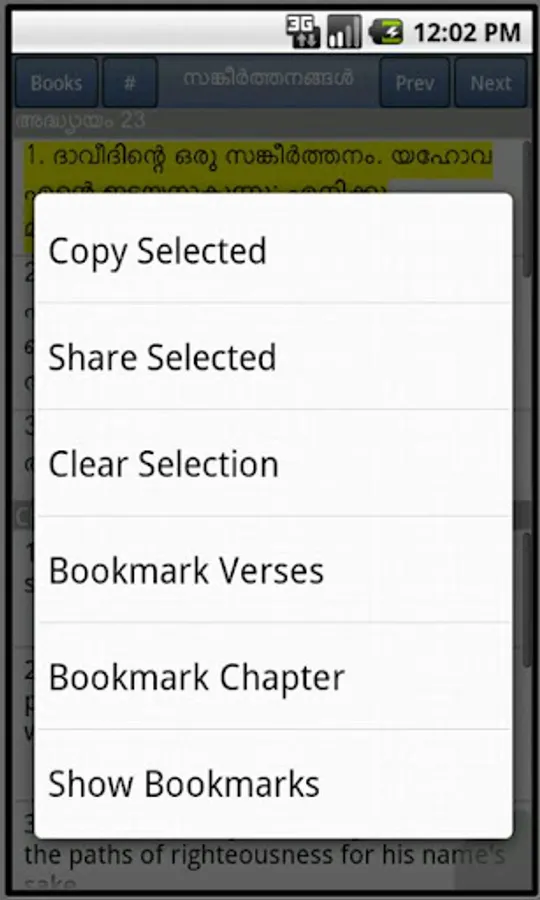Tap Clear Selection entry

pos(273,463)
